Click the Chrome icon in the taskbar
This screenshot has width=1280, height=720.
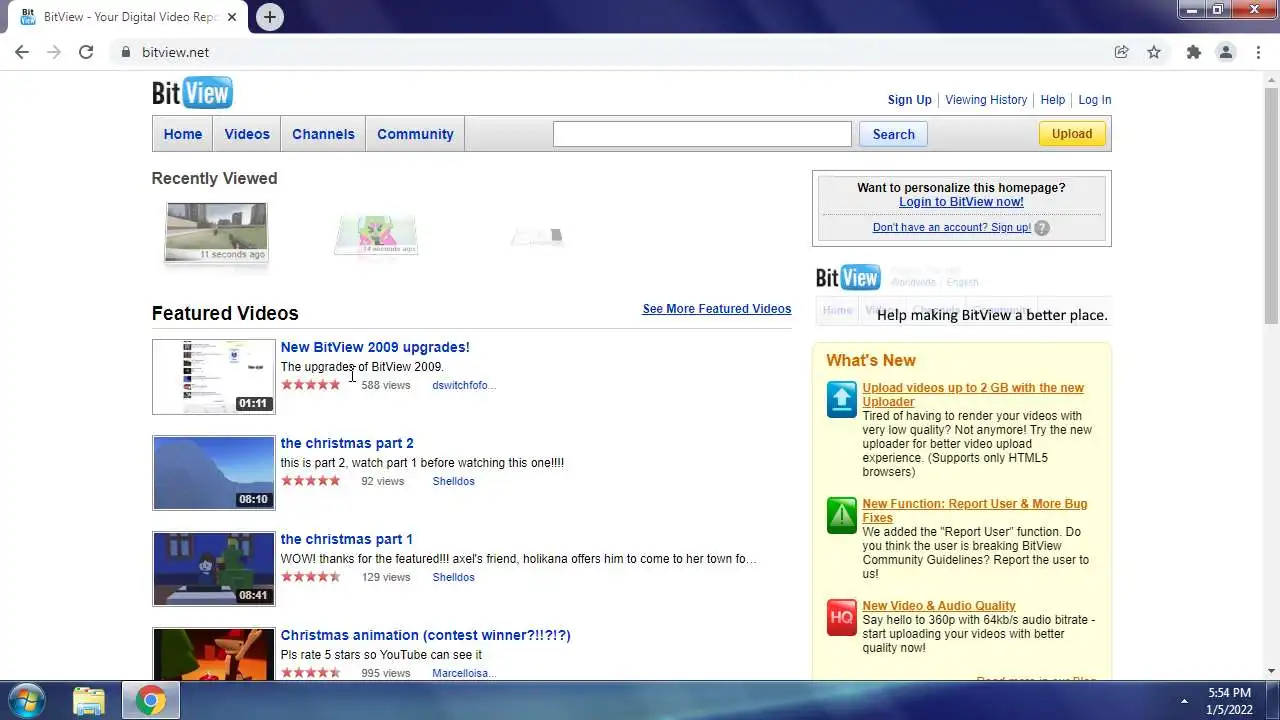[151, 700]
